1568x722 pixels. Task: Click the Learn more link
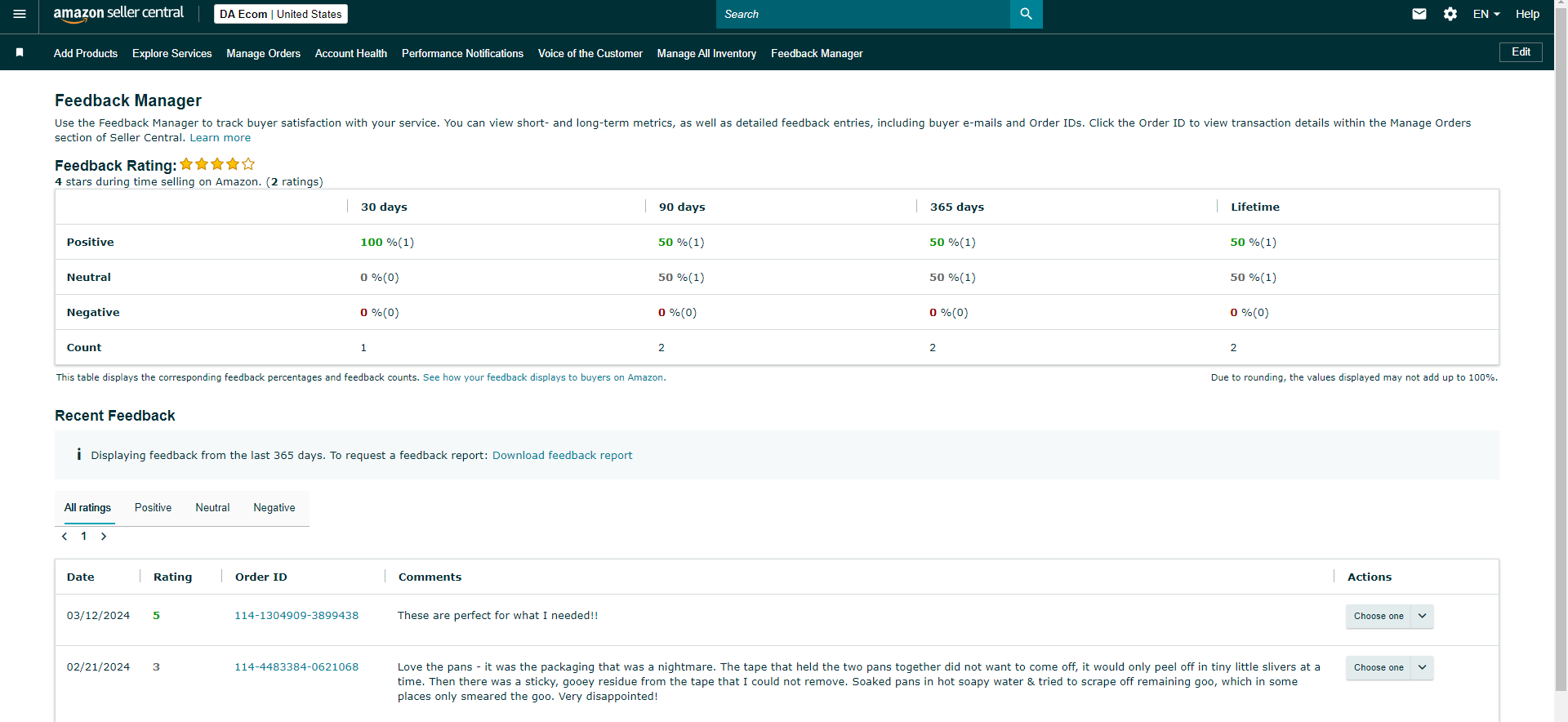click(220, 138)
